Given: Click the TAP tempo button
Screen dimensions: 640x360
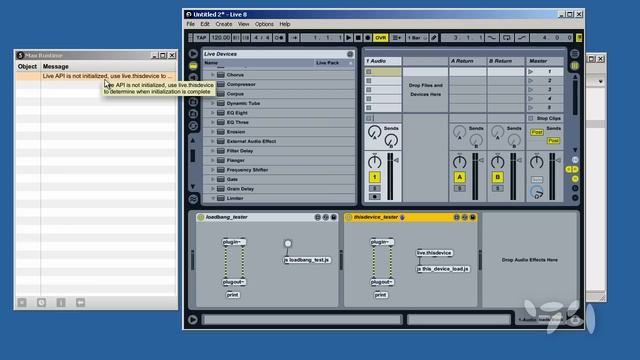Looking at the screenshot, I should [201, 38].
